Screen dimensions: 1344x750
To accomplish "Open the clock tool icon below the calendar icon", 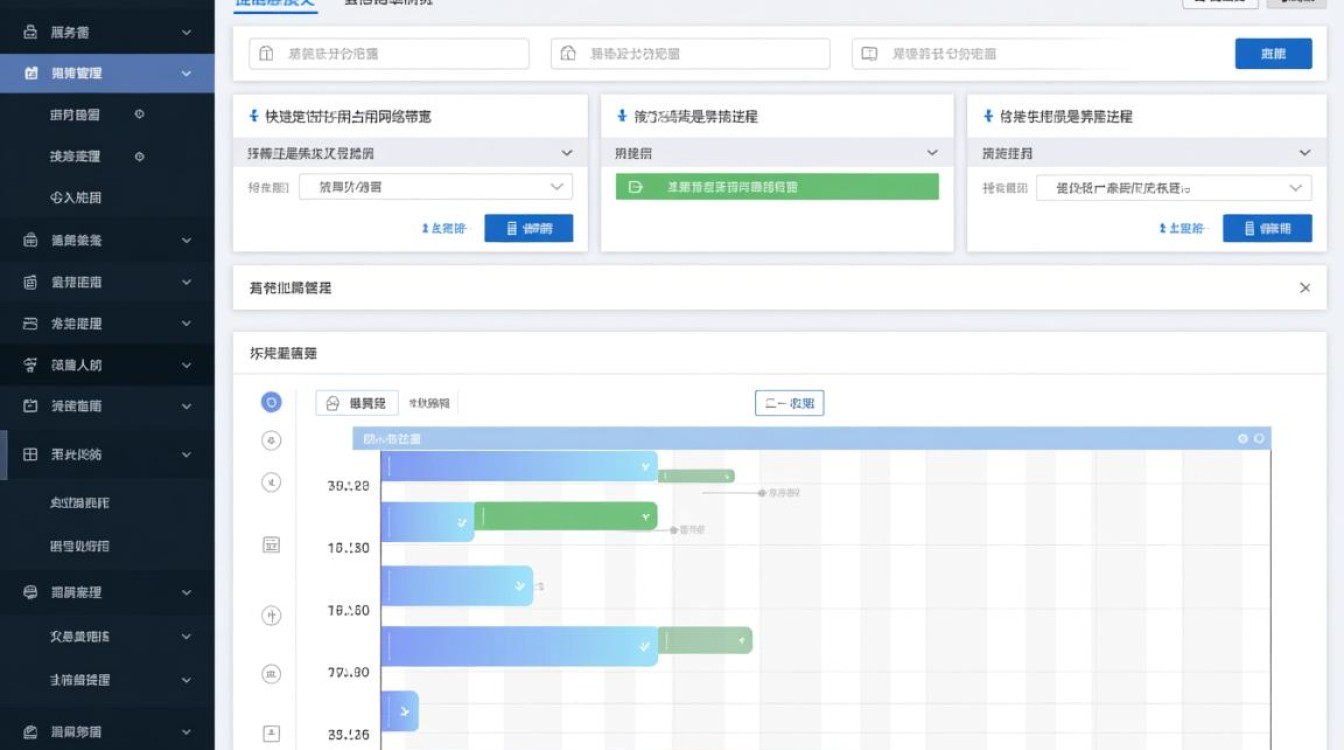I will [x=270, y=616].
